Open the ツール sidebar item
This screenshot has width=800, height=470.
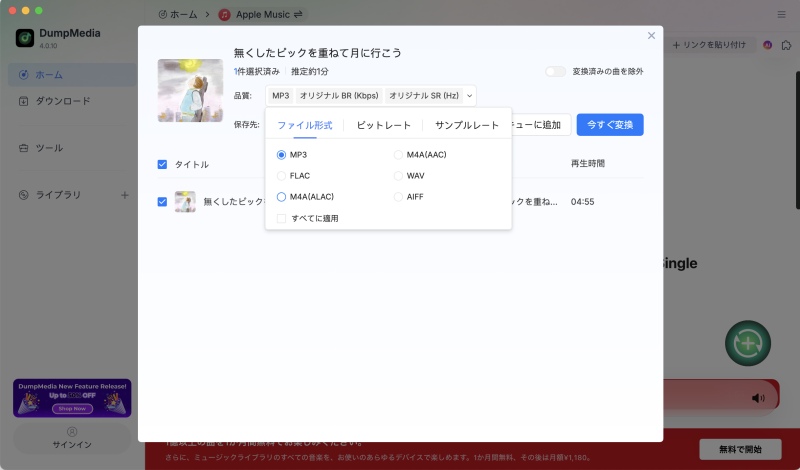pos(72,148)
